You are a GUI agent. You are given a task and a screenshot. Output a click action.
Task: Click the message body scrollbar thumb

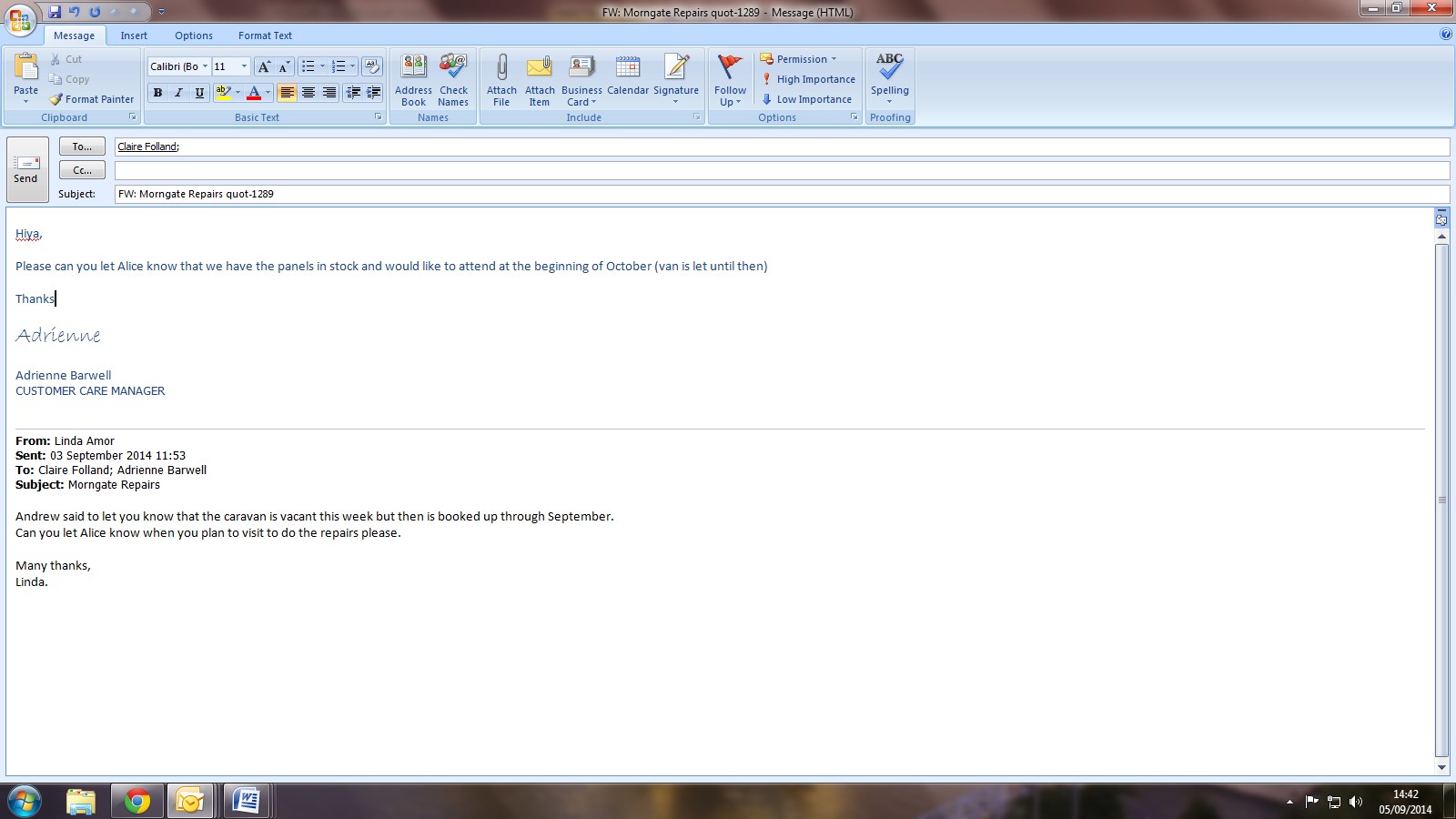[x=1441, y=500]
